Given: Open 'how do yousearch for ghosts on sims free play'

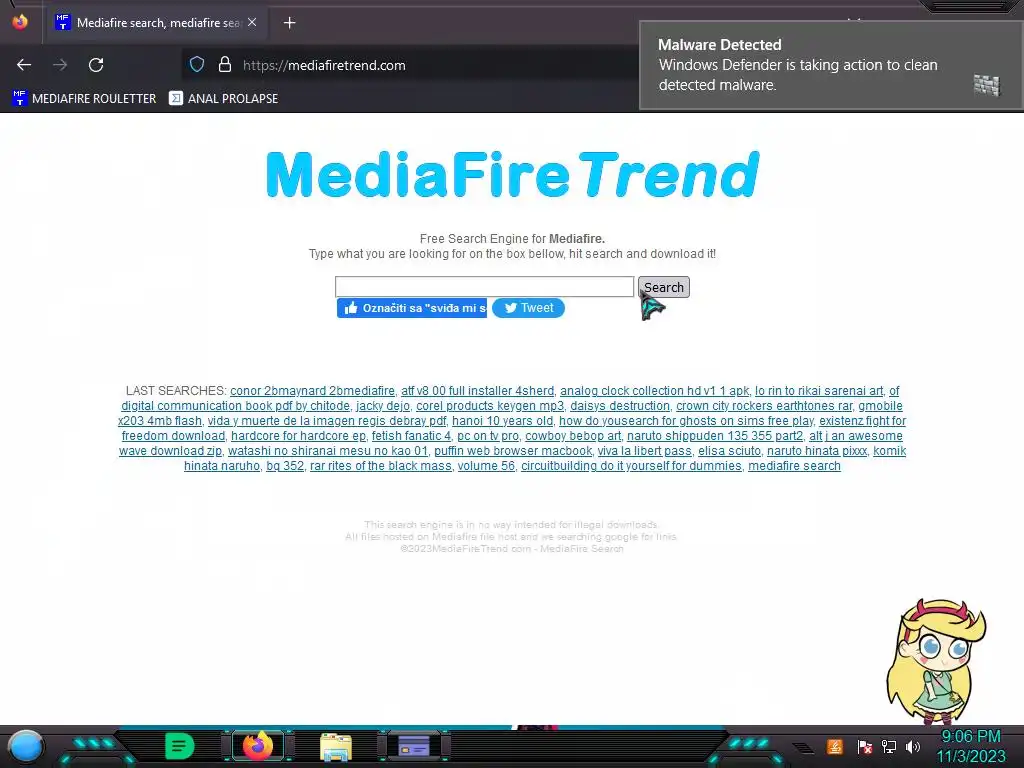Looking at the screenshot, I should [686, 421].
